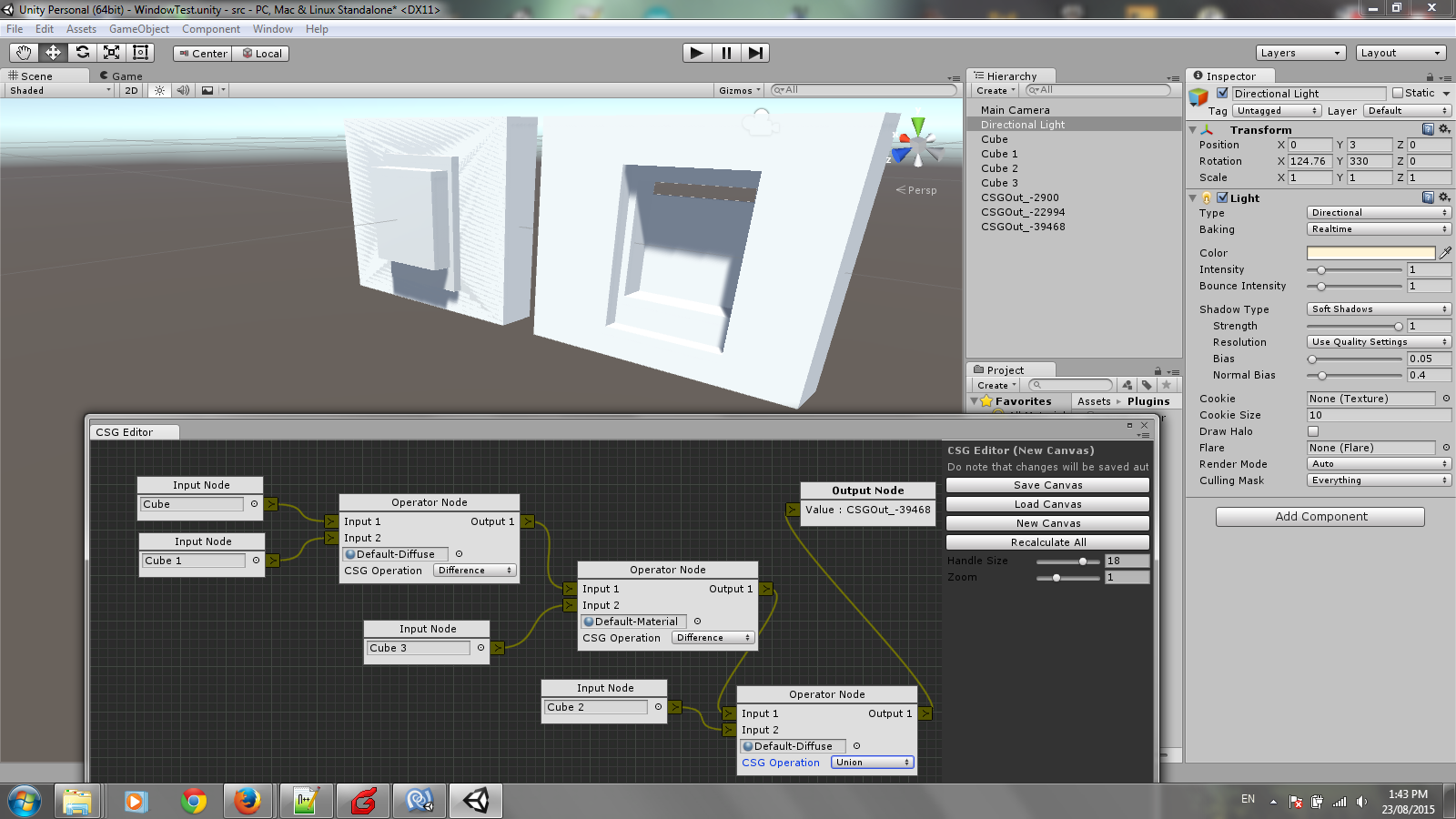Viewport: 1456px width, 819px height.
Task: Select the Move tool
Action: tap(52, 52)
